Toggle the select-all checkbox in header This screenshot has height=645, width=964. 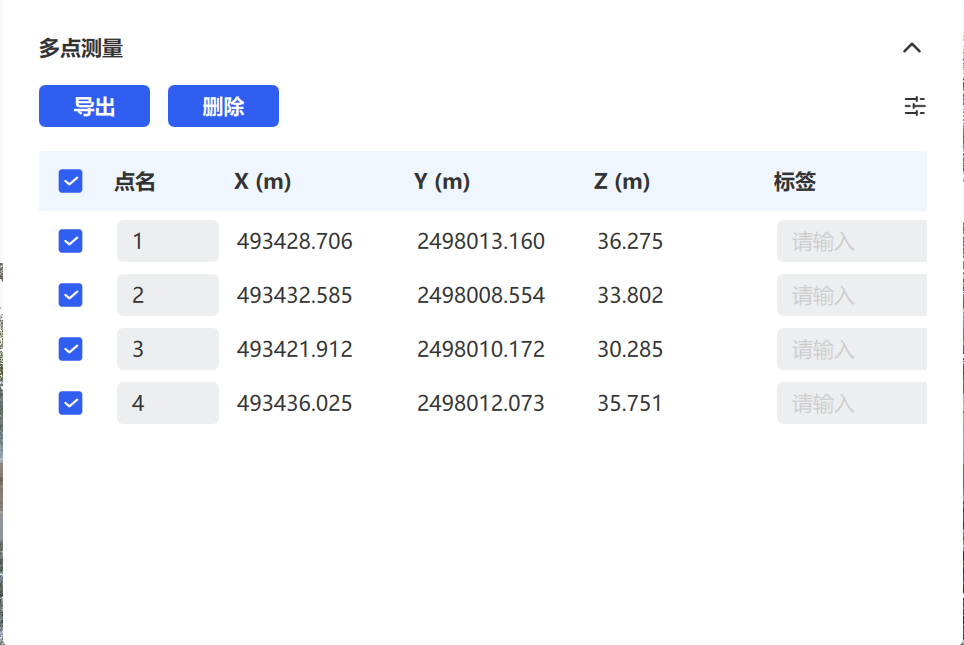(71, 181)
